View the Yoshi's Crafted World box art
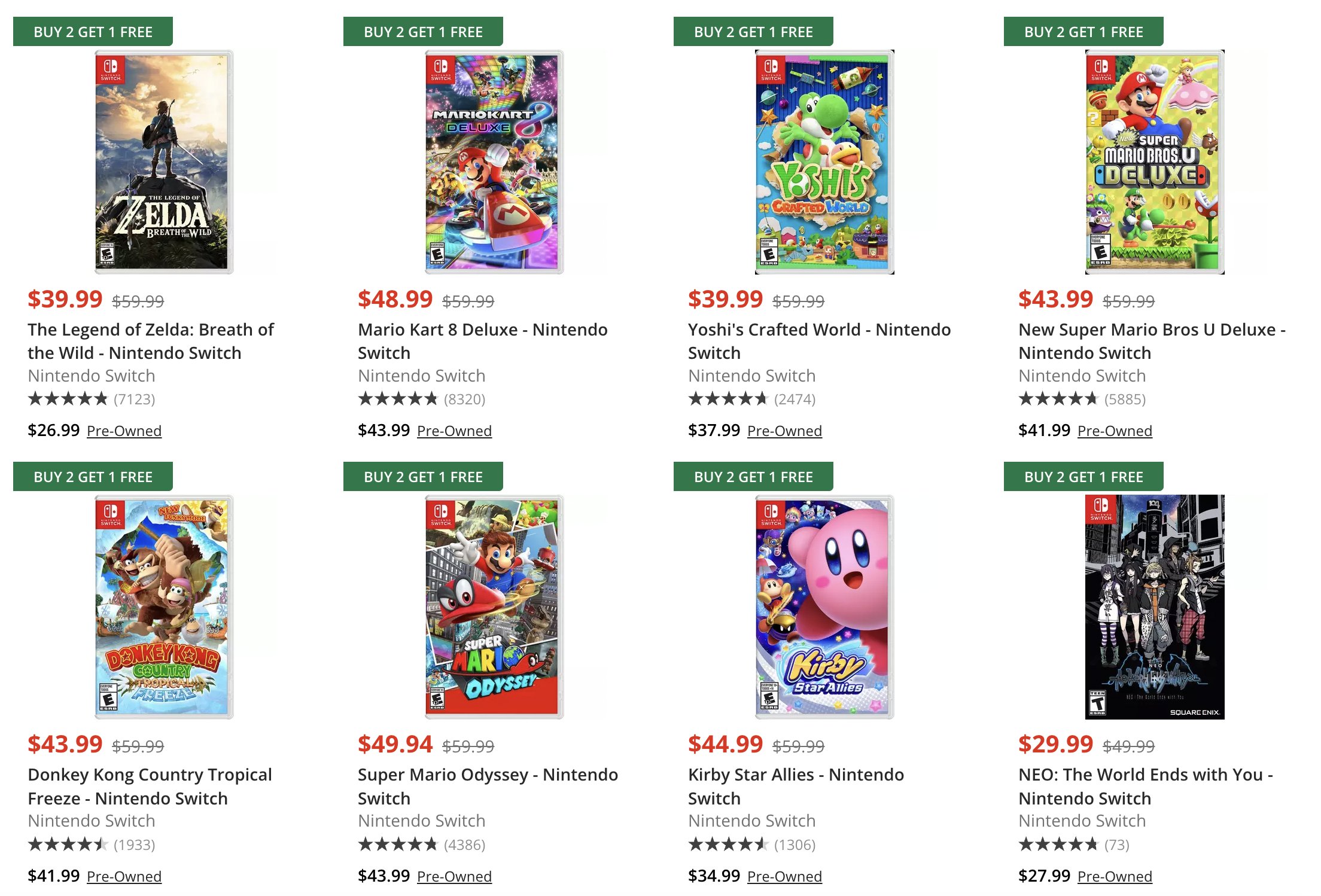The image size is (1321, 896). pyautogui.click(x=824, y=162)
